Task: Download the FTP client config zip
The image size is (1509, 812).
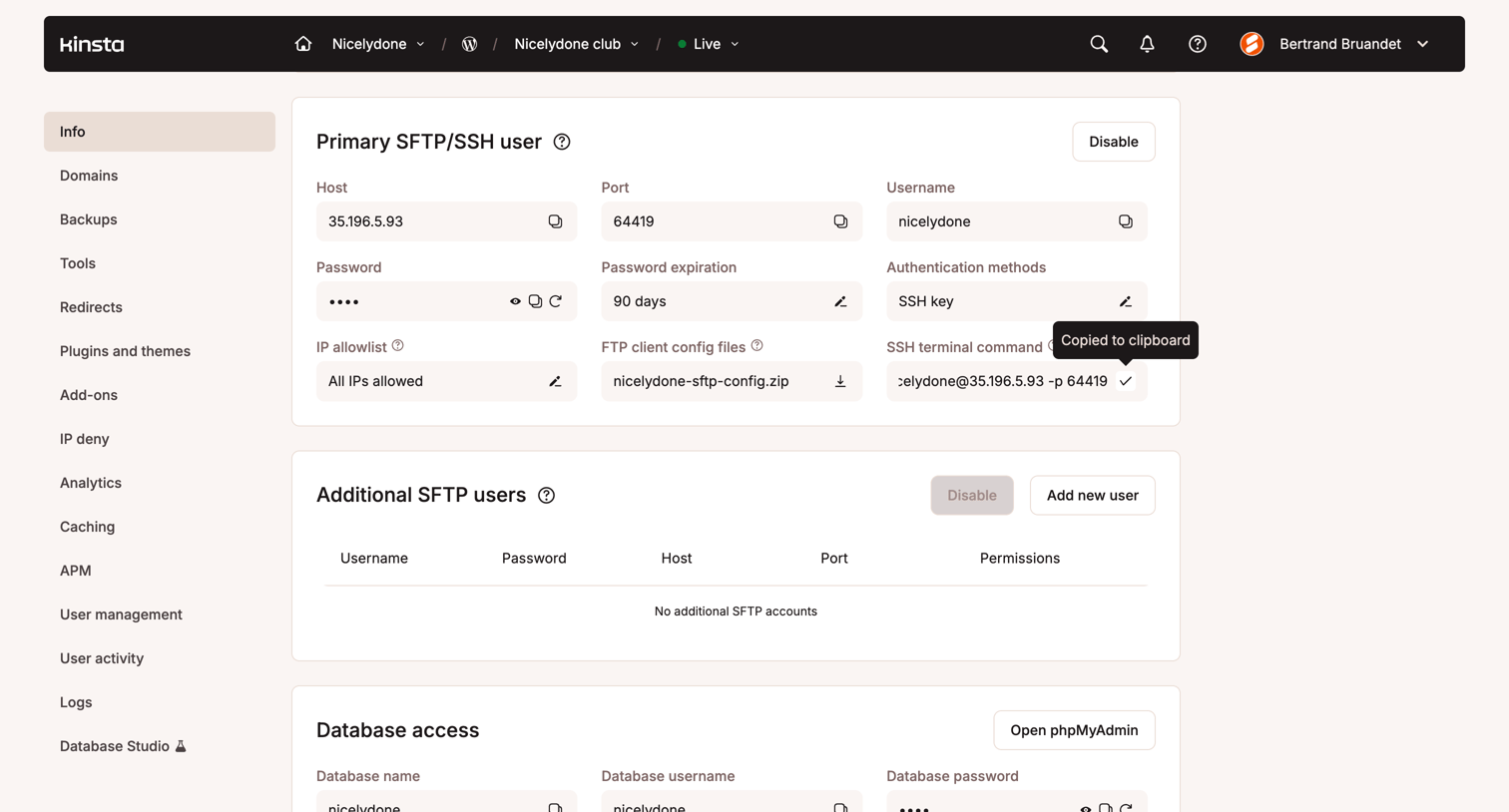Action: tap(840, 381)
